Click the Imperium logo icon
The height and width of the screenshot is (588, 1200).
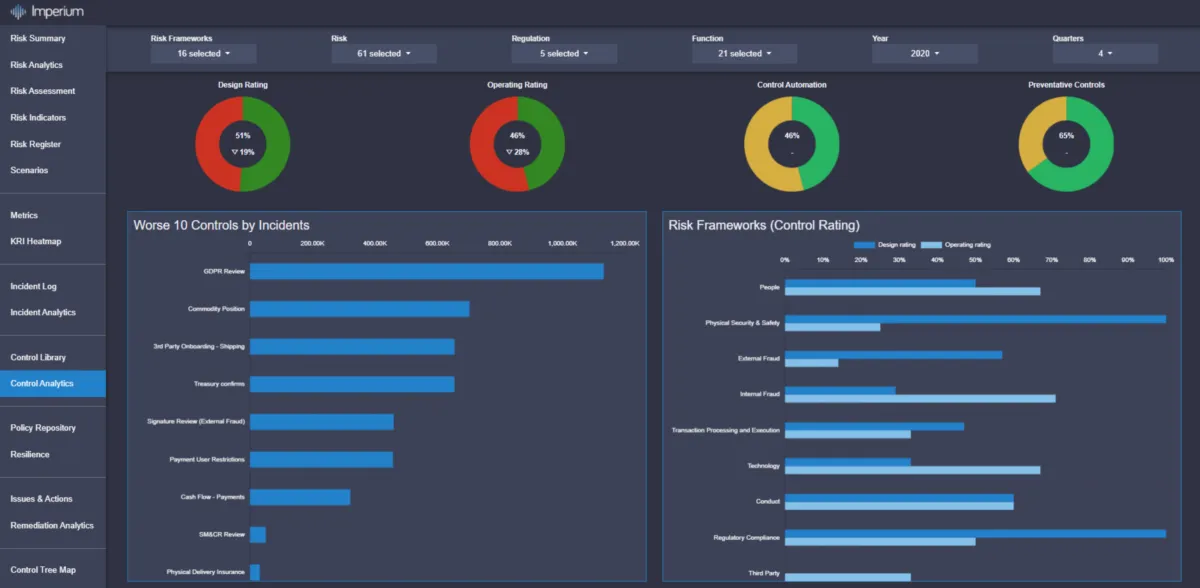pyautogui.click(x=17, y=12)
